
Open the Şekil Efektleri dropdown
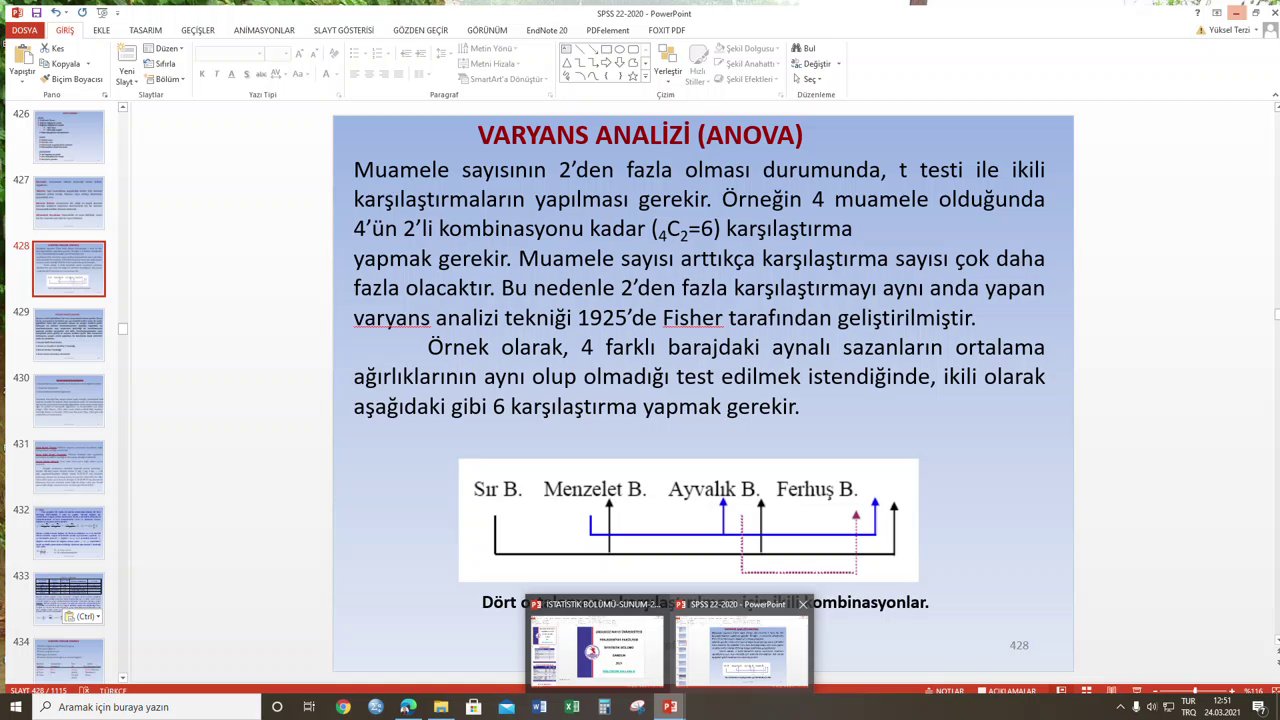(x=748, y=79)
